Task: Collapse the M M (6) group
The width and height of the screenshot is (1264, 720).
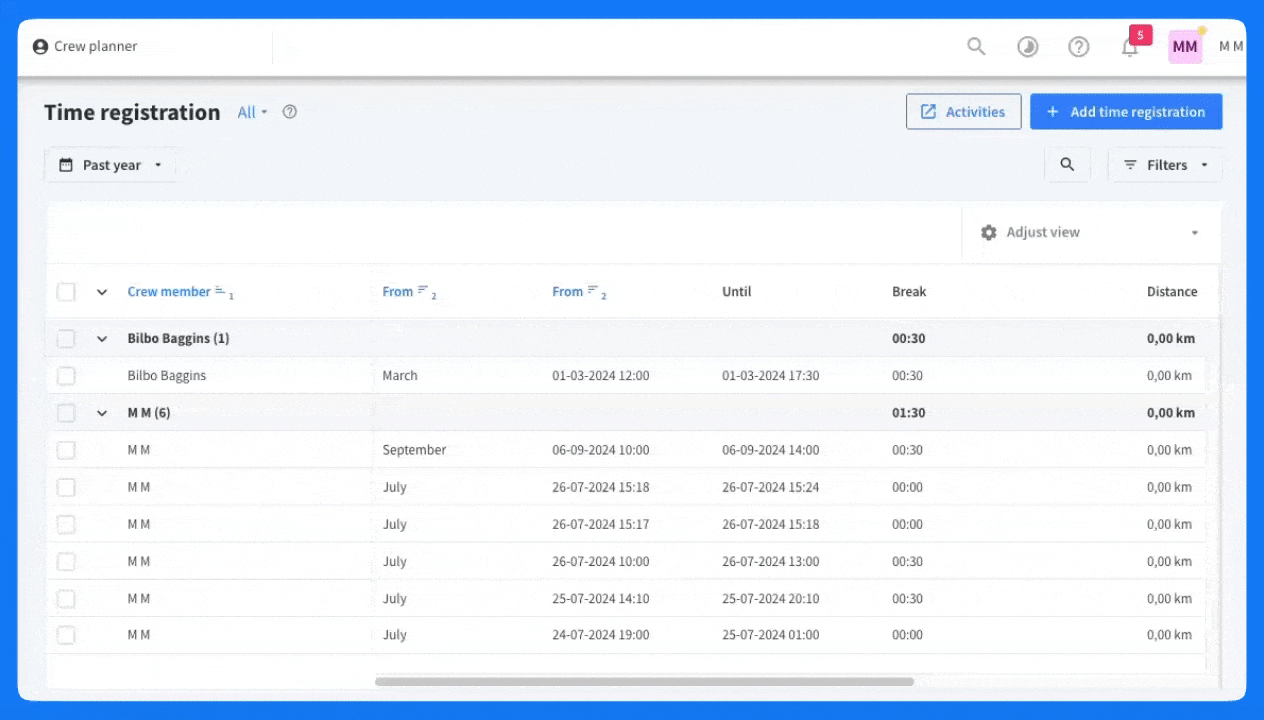Action: pyautogui.click(x=101, y=413)
